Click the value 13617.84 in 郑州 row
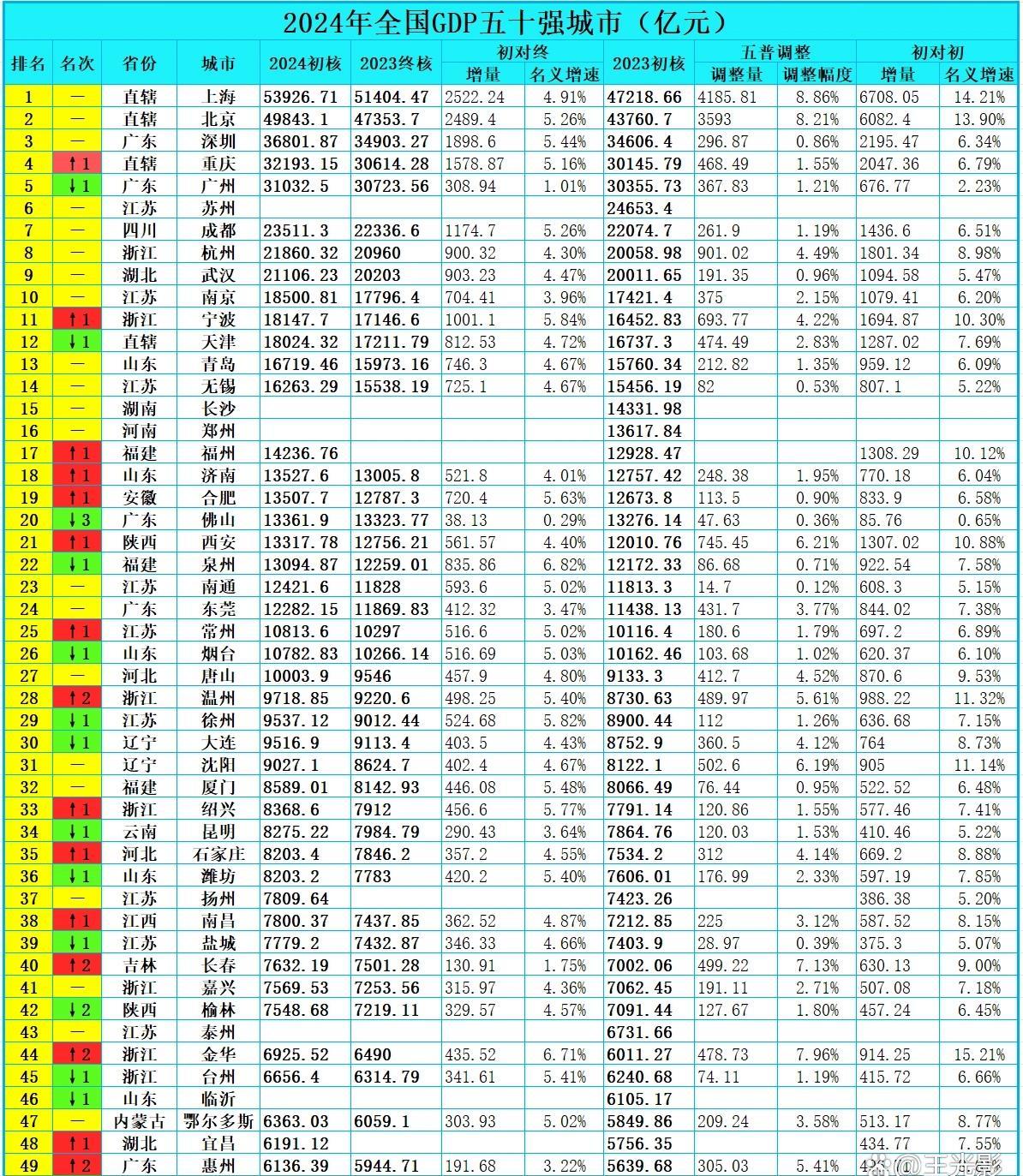Image resolution: width=1023 pixels, height=1176 pixels. pos(644,431)
